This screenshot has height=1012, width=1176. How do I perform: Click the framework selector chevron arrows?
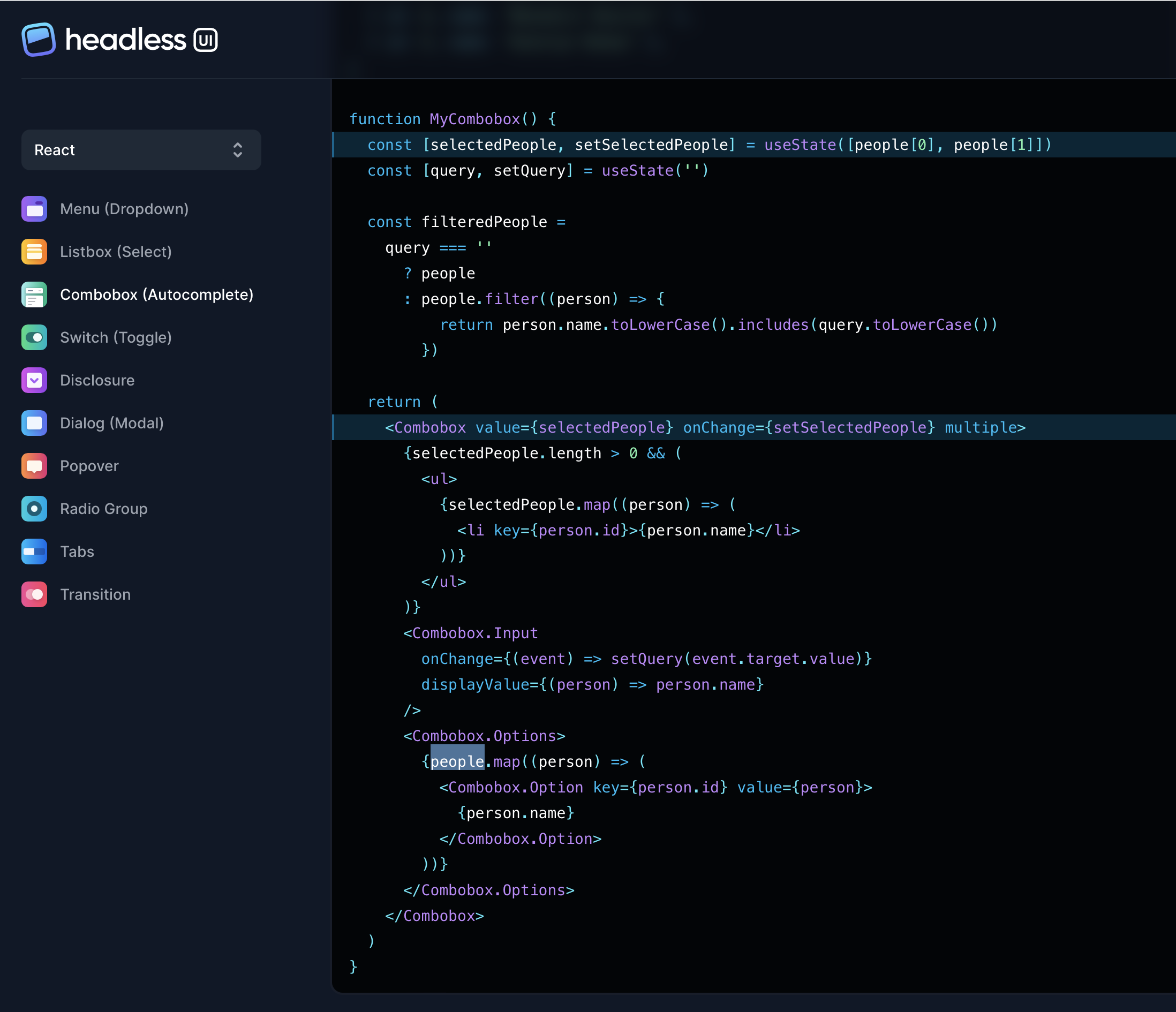click(237, 150)
